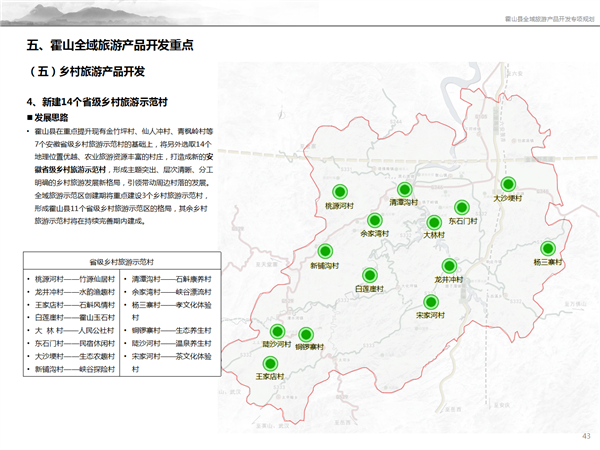Click the 陡沙河村 map label
Screen dimensions: 600x450
tap(277, 344)
